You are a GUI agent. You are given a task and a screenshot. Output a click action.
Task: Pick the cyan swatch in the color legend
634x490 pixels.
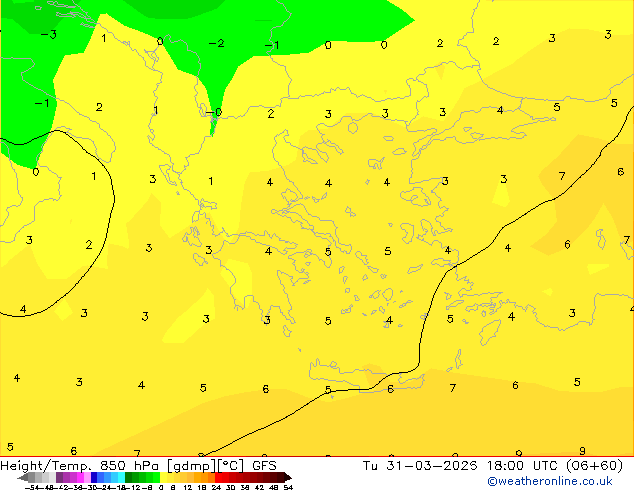click(x=122, y=477)
